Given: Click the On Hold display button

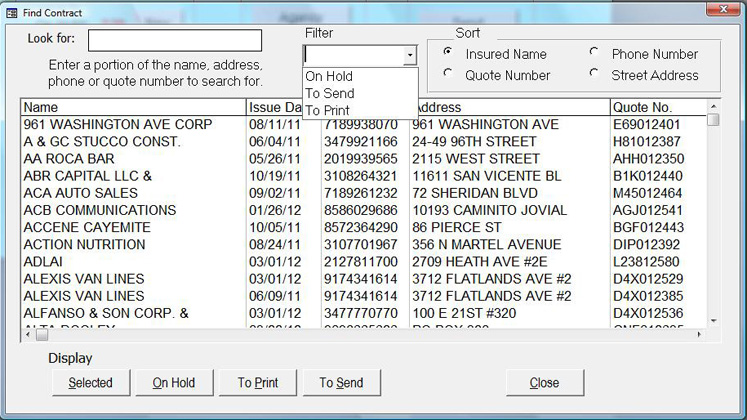Looking at the screenshot, I should point(174,382).
